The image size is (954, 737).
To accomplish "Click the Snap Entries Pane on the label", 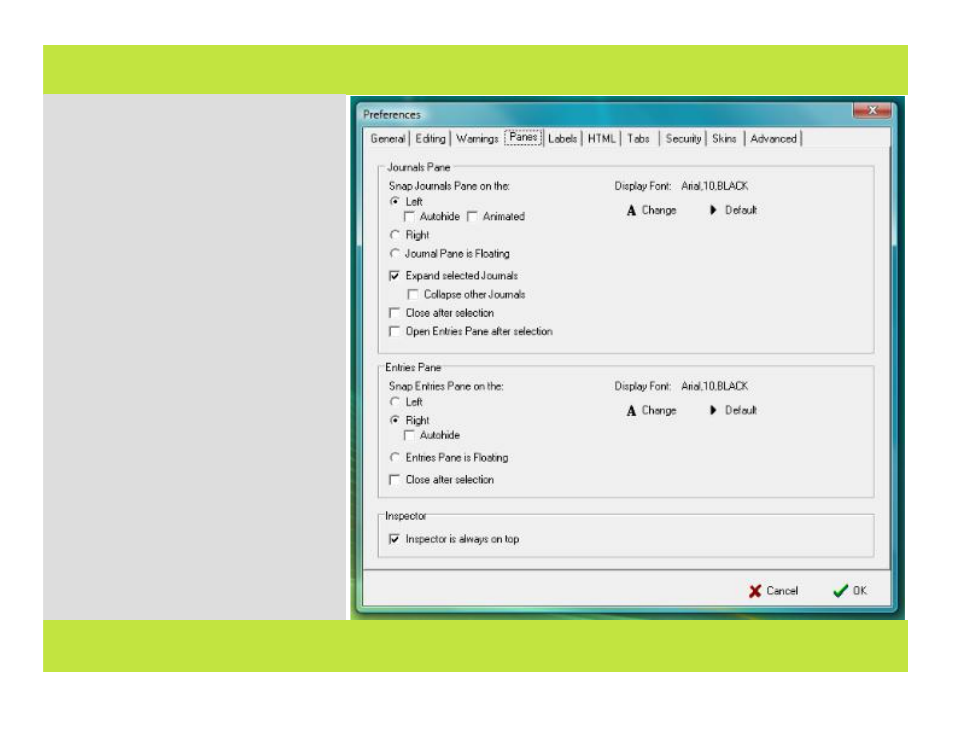I will (446, 386).
